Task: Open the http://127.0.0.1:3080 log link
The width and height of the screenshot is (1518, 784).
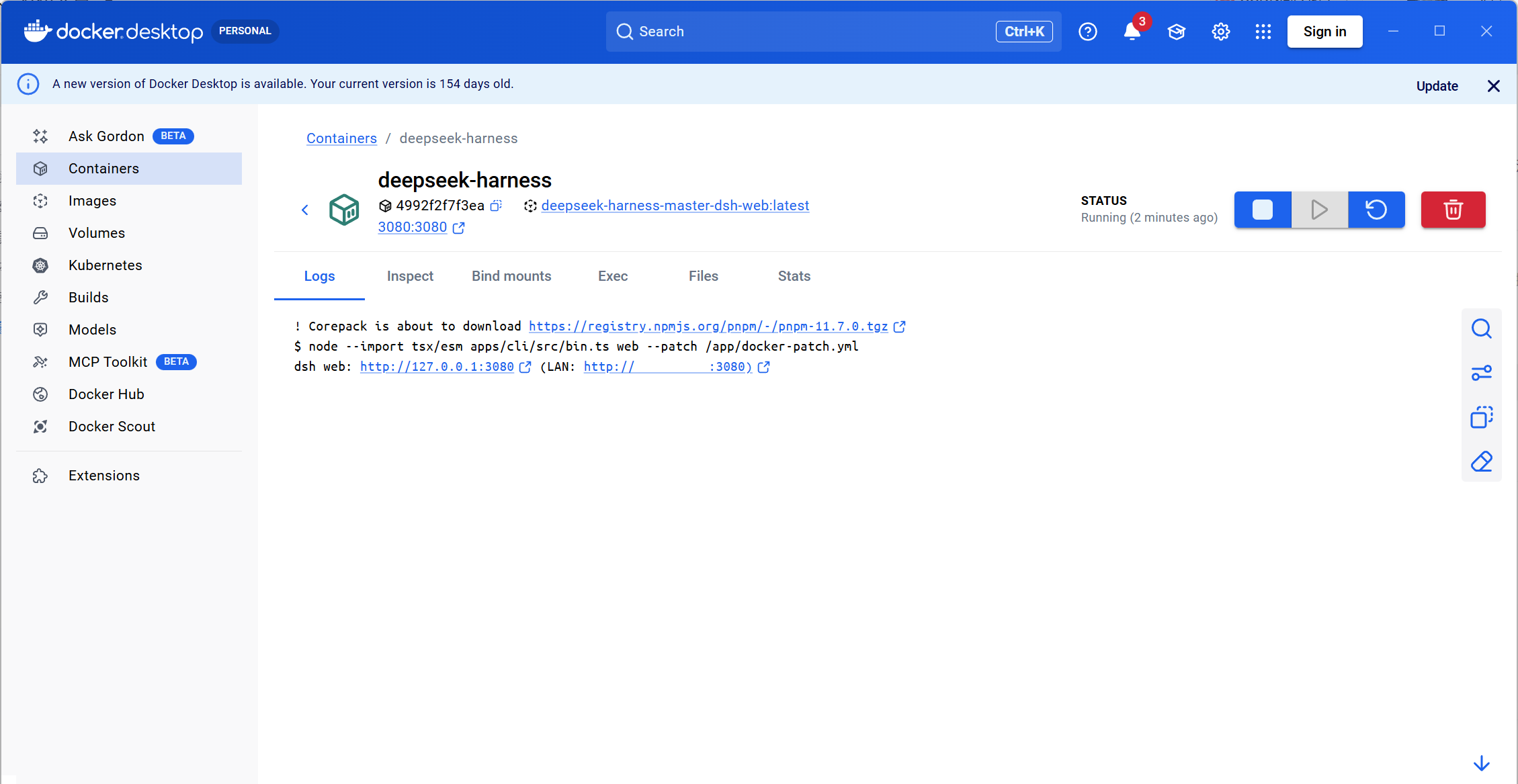Action: [437, 367]
